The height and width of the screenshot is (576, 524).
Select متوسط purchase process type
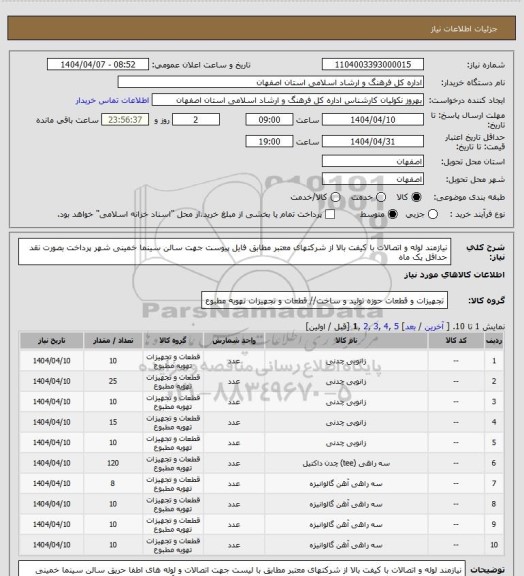click(x=393, y=214)
